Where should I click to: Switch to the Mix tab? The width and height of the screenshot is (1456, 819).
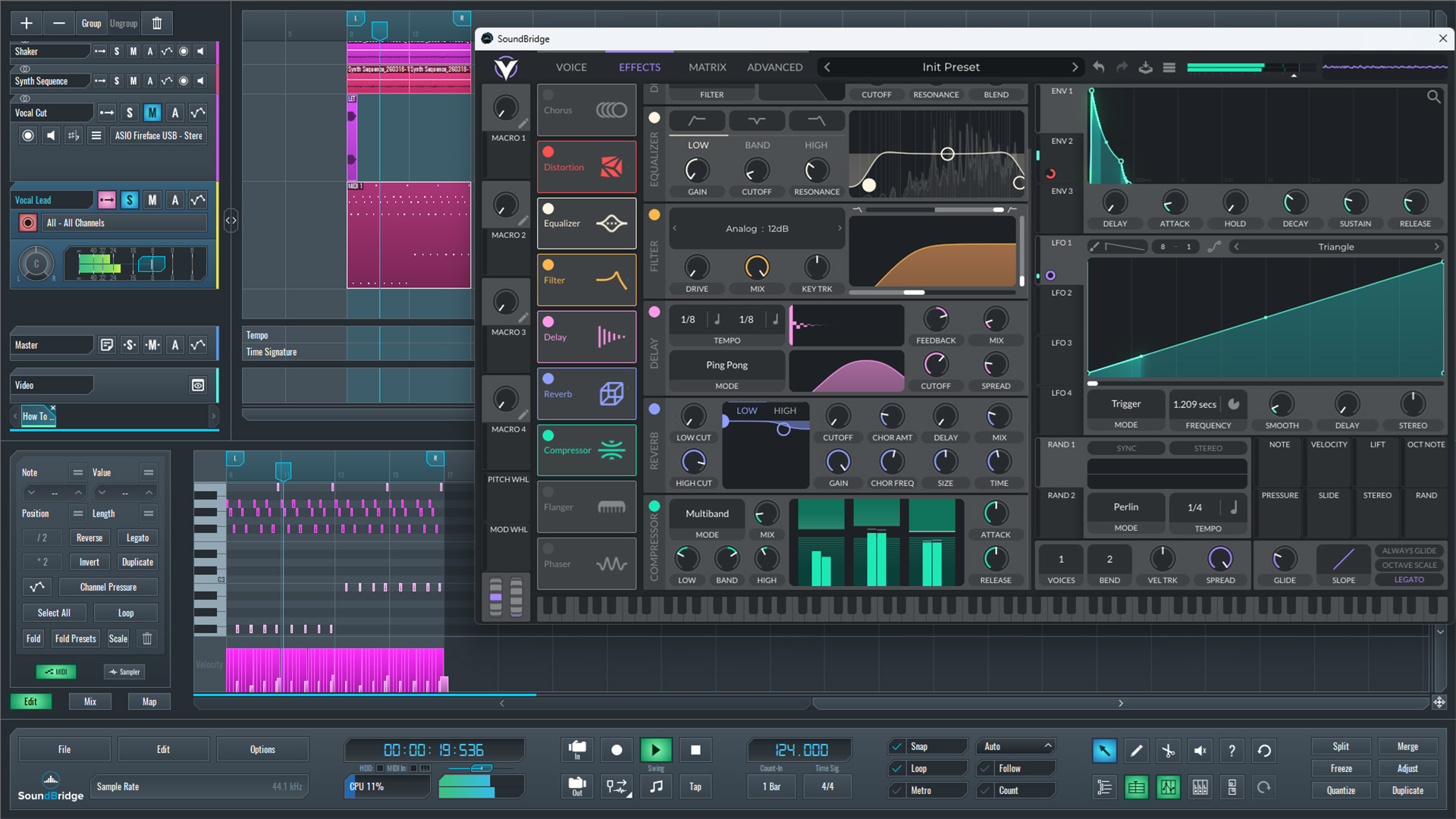coord(90,701)
